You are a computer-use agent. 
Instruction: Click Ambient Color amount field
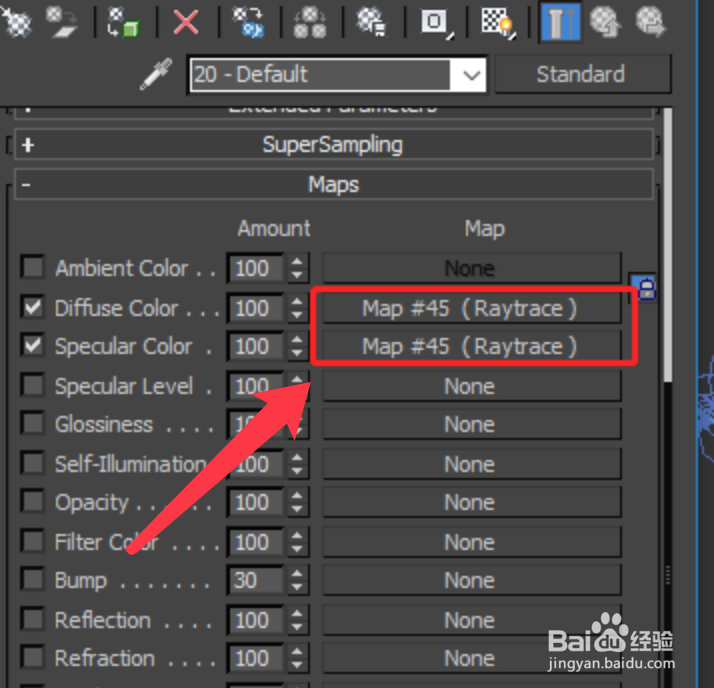coord(256,268)
